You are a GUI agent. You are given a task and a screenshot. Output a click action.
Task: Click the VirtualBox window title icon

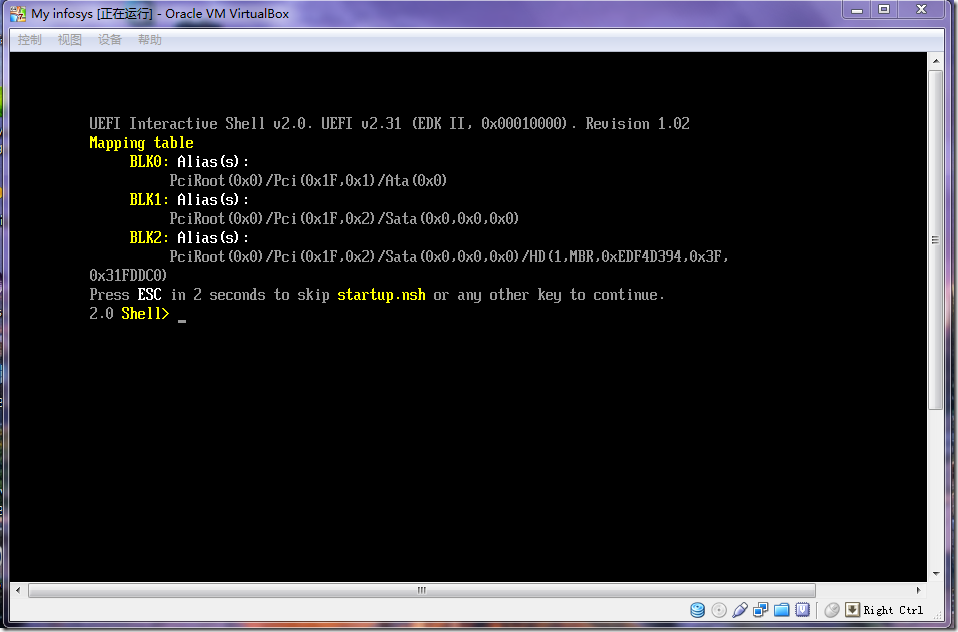click(x=18, y=13)
